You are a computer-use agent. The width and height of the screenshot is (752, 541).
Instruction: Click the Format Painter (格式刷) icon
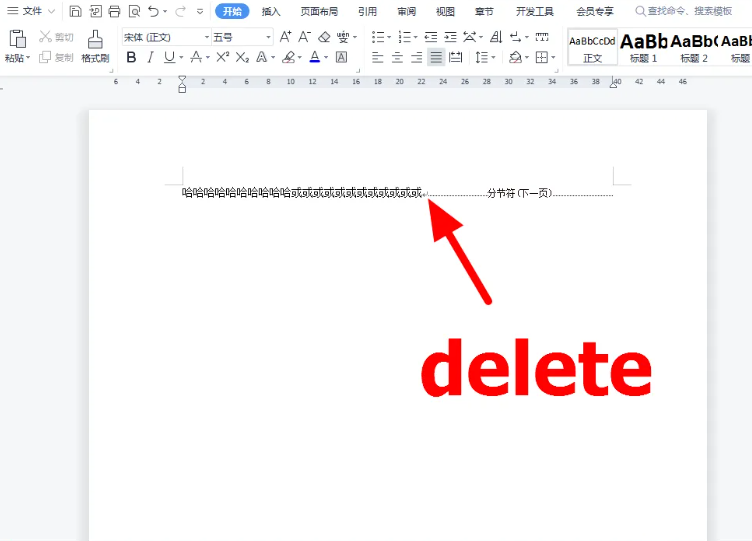[95, 40]
